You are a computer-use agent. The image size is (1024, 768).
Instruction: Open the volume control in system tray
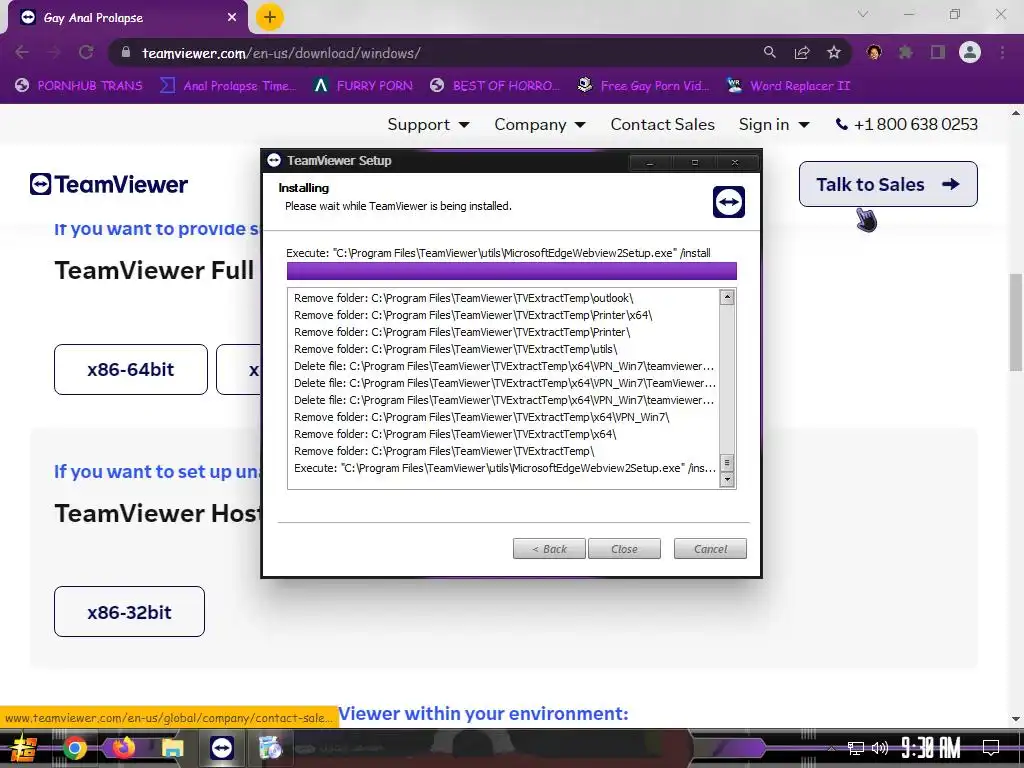pyautogui.click(x=880, y=748)
